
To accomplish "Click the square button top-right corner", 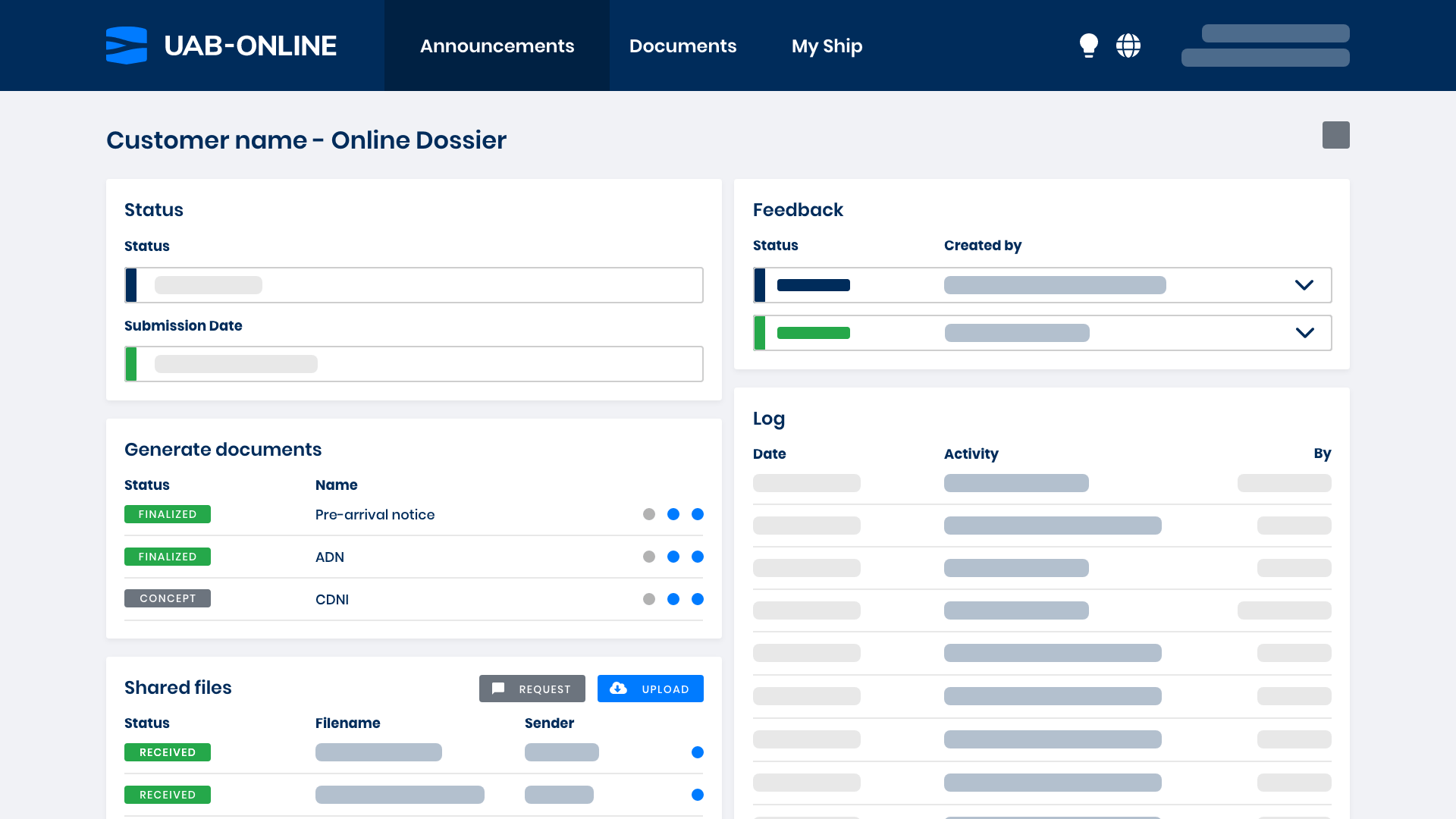I will [x=1335, y=135].
